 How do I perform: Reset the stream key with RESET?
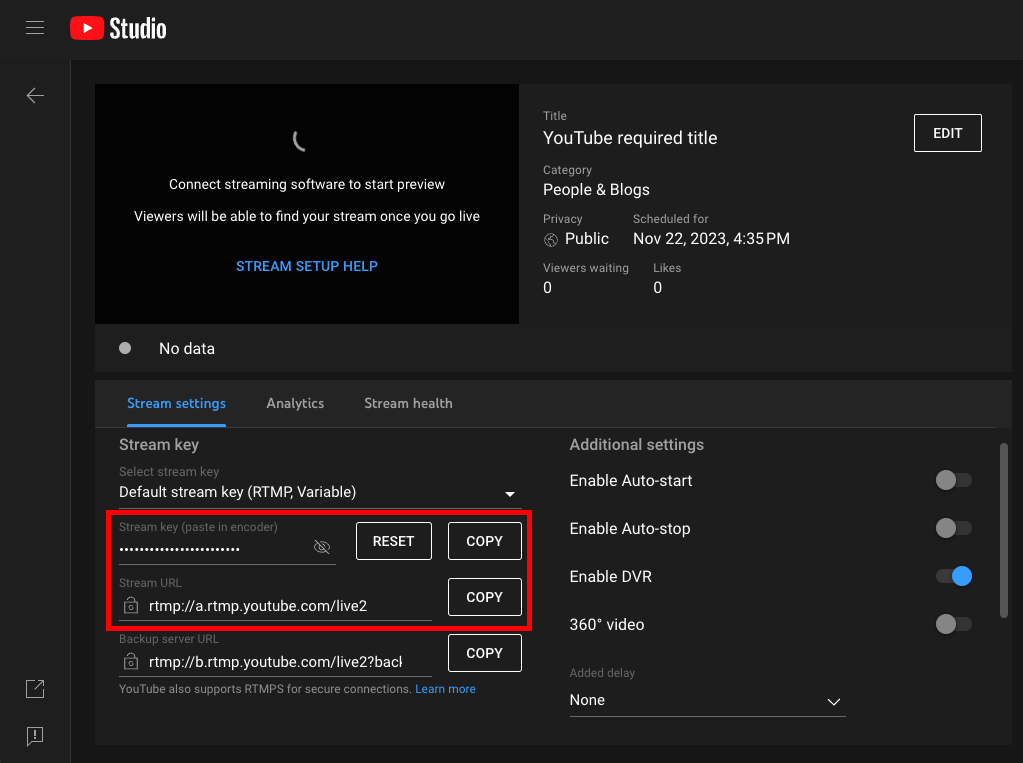pos(393,541)
